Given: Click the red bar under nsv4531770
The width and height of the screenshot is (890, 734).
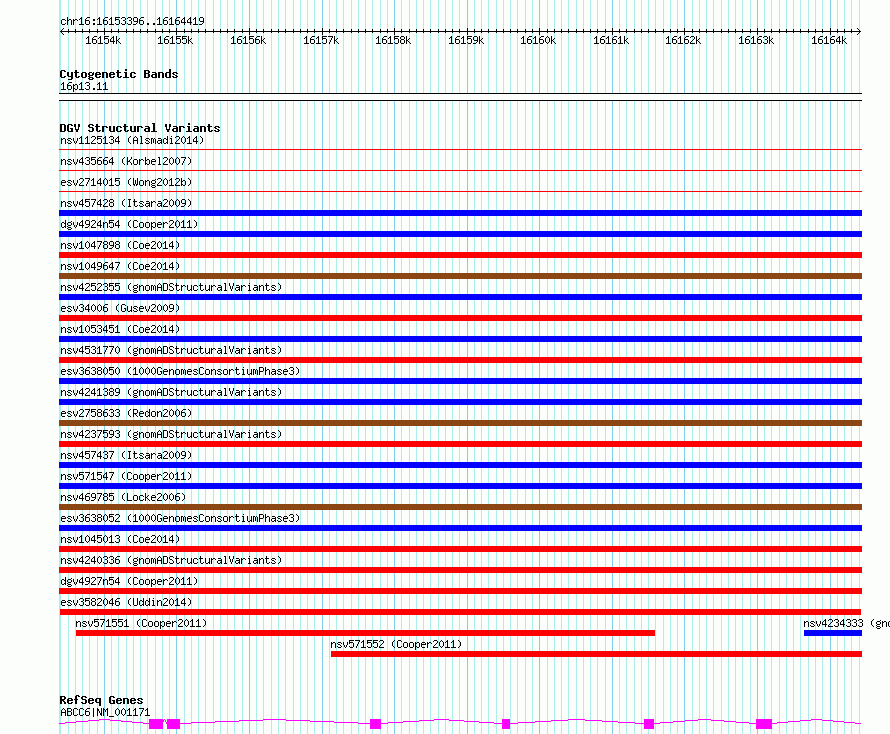Looking at the screenshot, I should click(x=460, y=360).
